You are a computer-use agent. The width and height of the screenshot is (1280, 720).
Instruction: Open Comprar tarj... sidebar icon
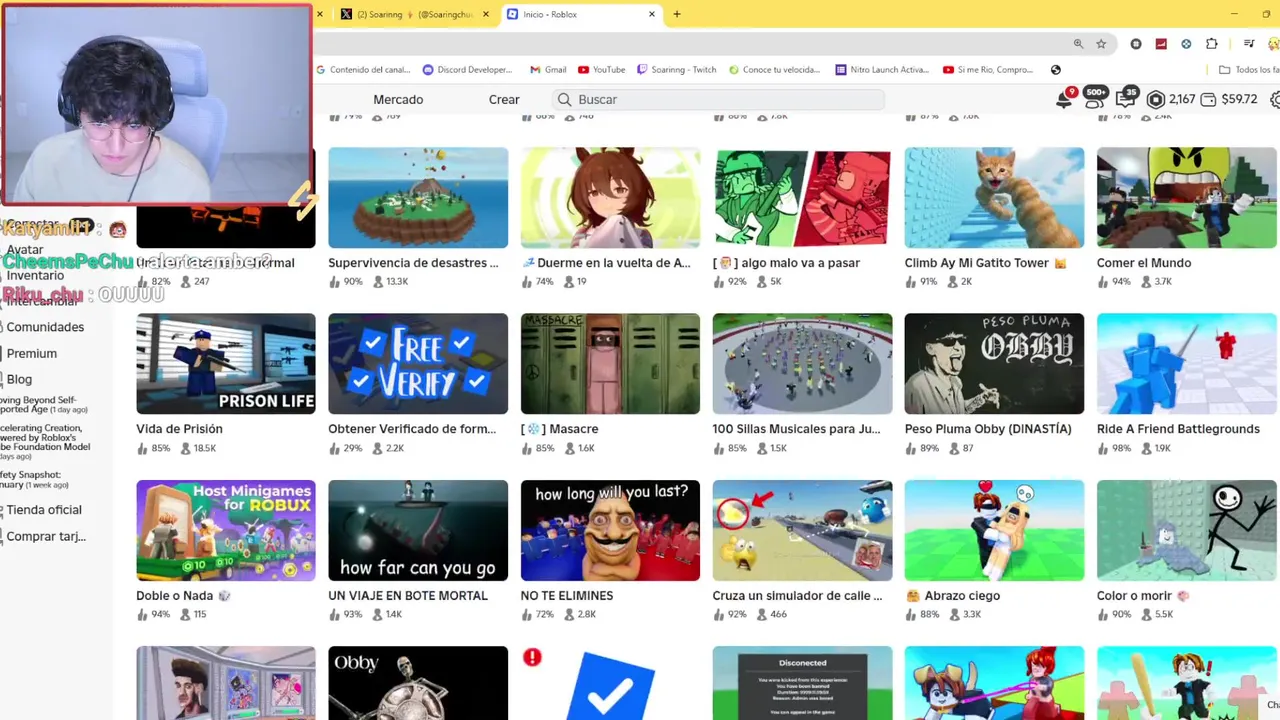(3, 536)
